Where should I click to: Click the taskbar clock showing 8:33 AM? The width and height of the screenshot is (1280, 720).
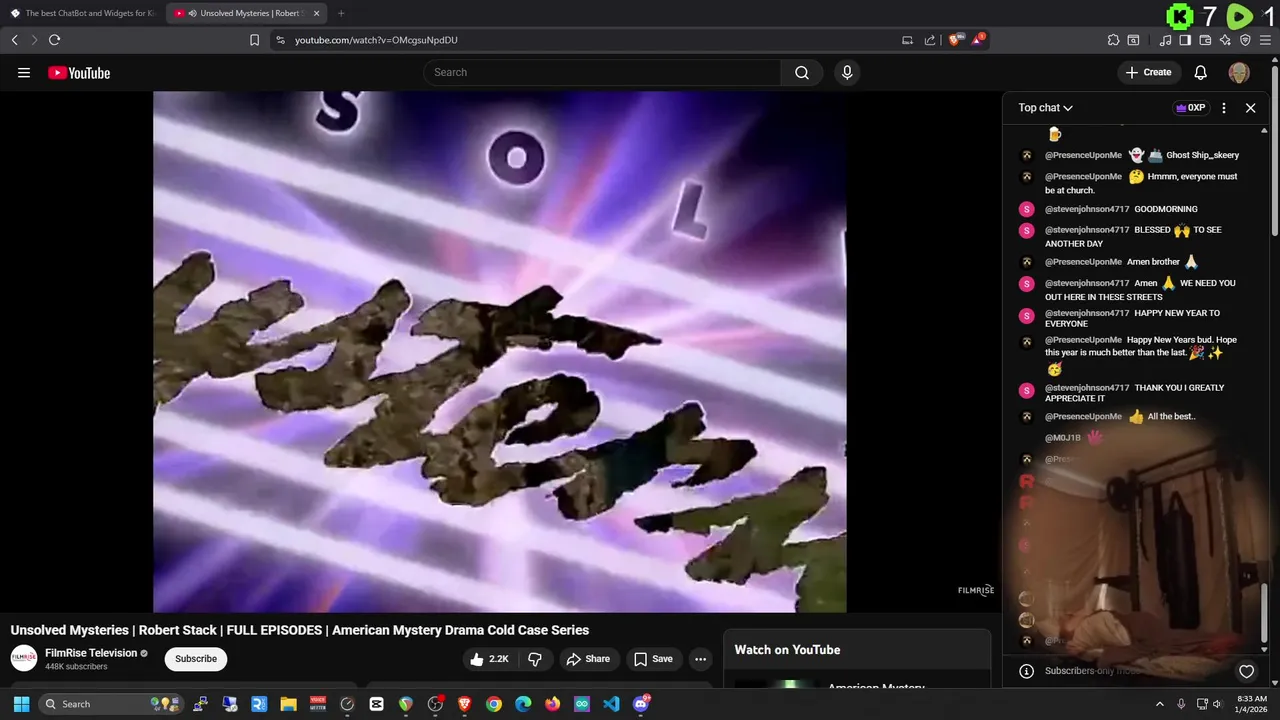click(1251, 704)
